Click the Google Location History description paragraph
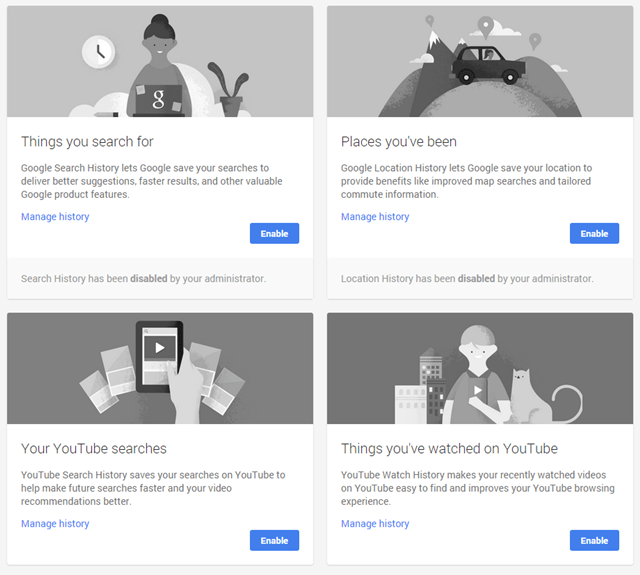This screenshot has width=640, height=575. [467, 181]
